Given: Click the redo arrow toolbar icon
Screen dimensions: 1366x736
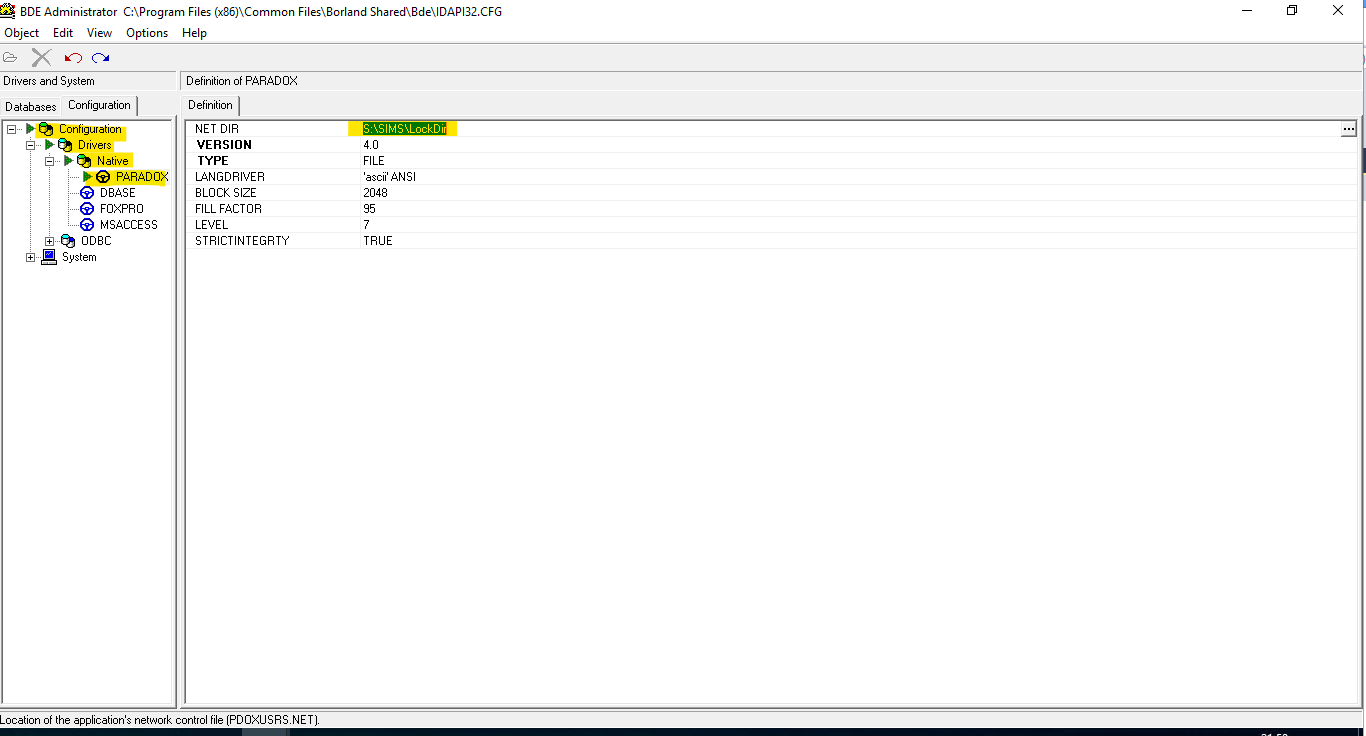Looking at the screenshot, I should click(99, 57).
